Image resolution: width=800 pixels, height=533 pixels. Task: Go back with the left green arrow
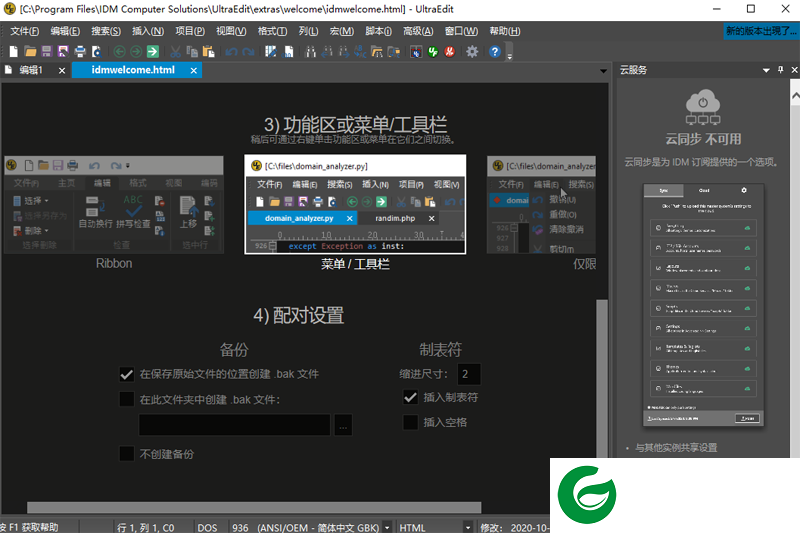(x=119, y=52)
